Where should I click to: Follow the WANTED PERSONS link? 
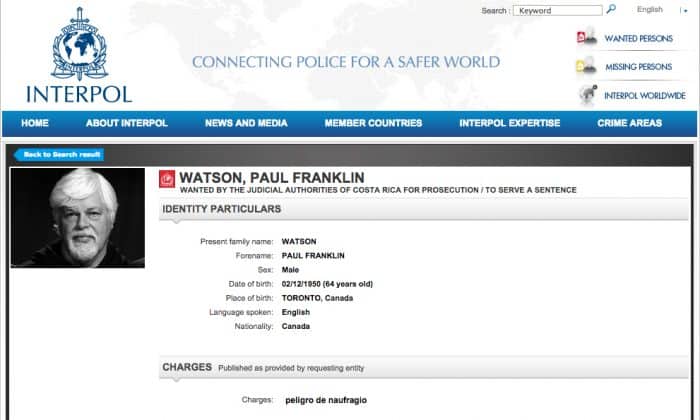(x=638, y=38)
